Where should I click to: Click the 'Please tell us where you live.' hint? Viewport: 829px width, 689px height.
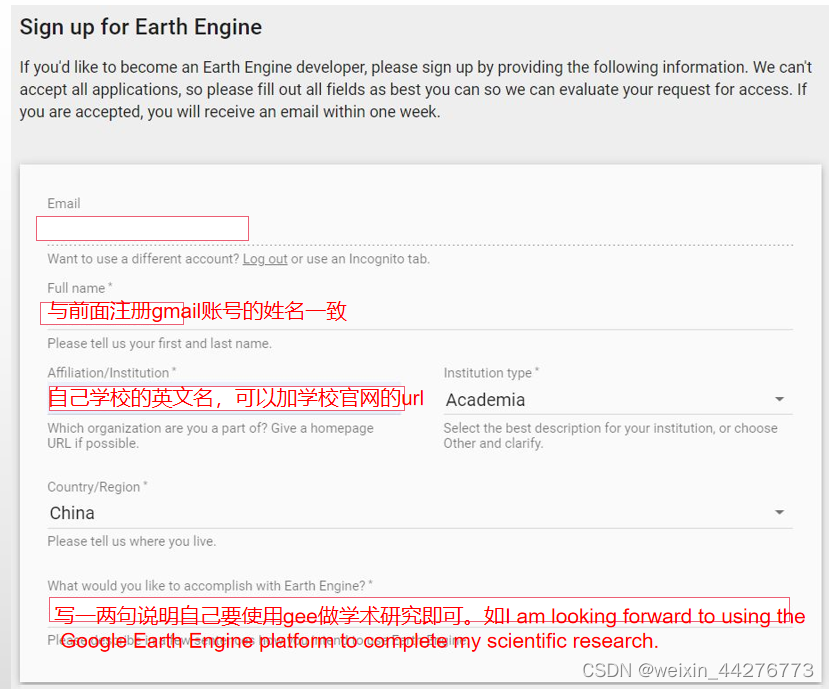tap(132, 541)
